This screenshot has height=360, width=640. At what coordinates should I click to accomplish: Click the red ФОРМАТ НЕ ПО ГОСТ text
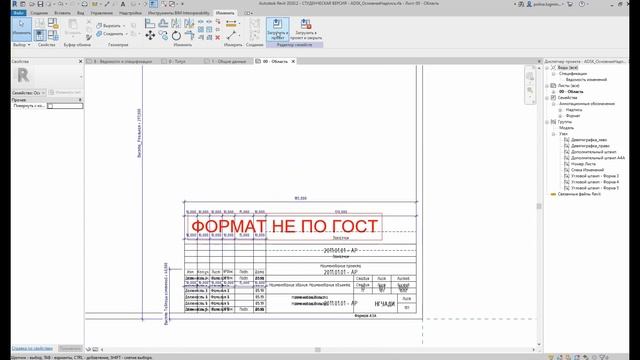[284, 226]
